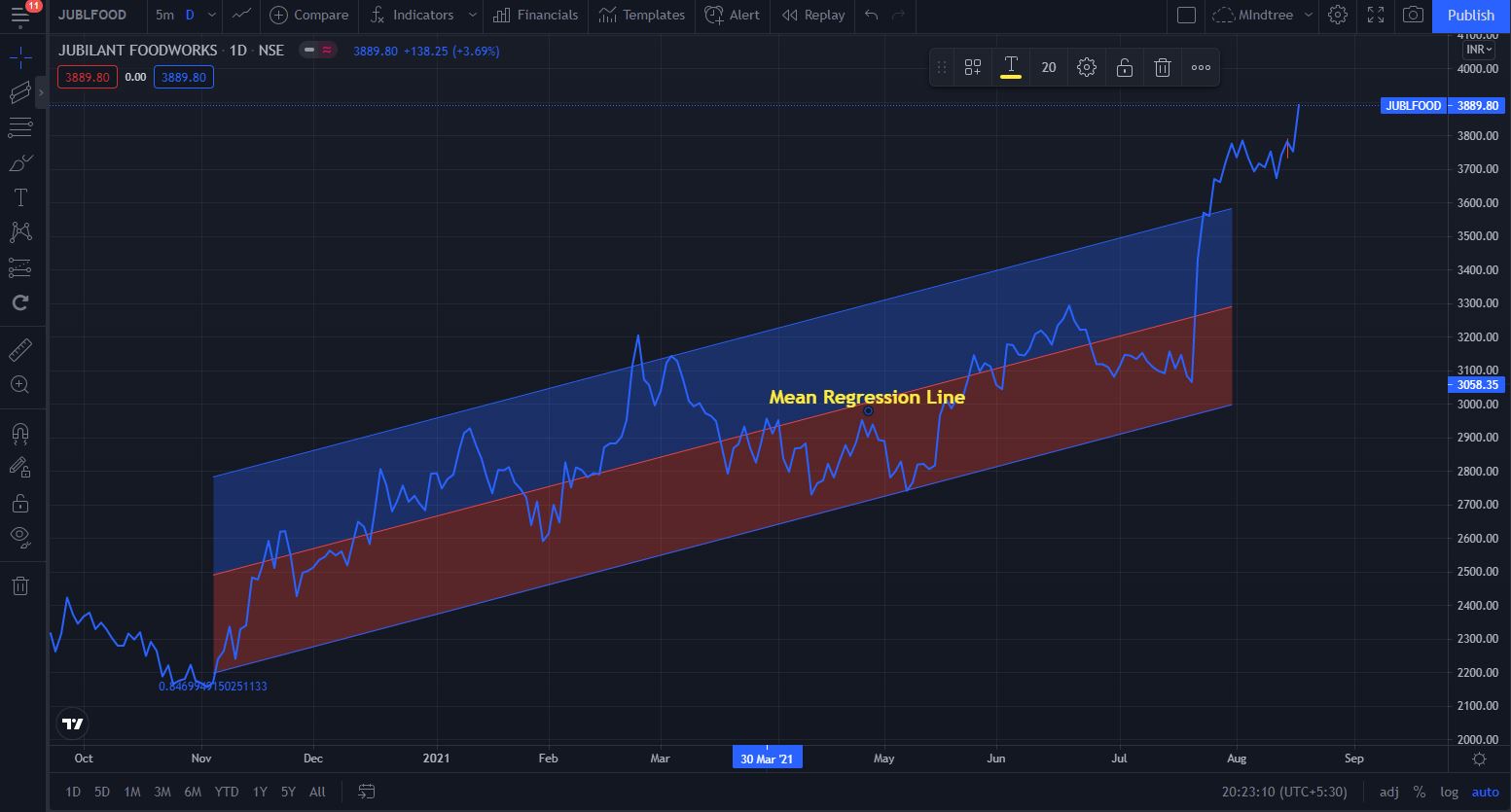Set the range to 5Y
The height and width of the screenshot is (812, 1511).
(x=288, y=792)
